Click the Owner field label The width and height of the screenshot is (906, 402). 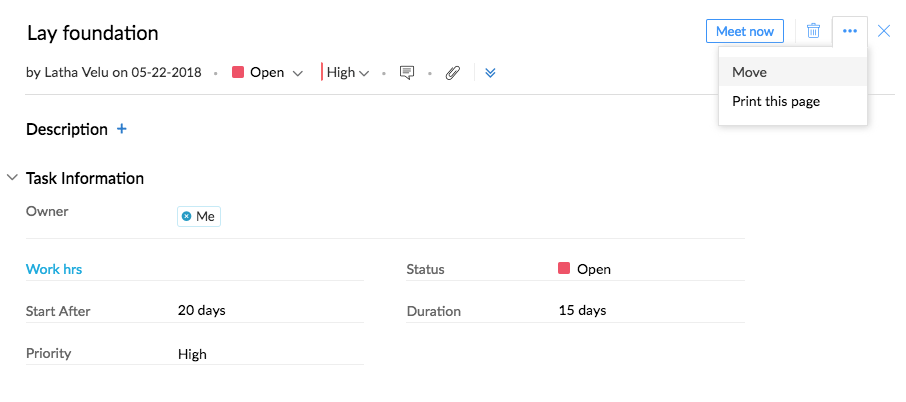coord(47,211)
